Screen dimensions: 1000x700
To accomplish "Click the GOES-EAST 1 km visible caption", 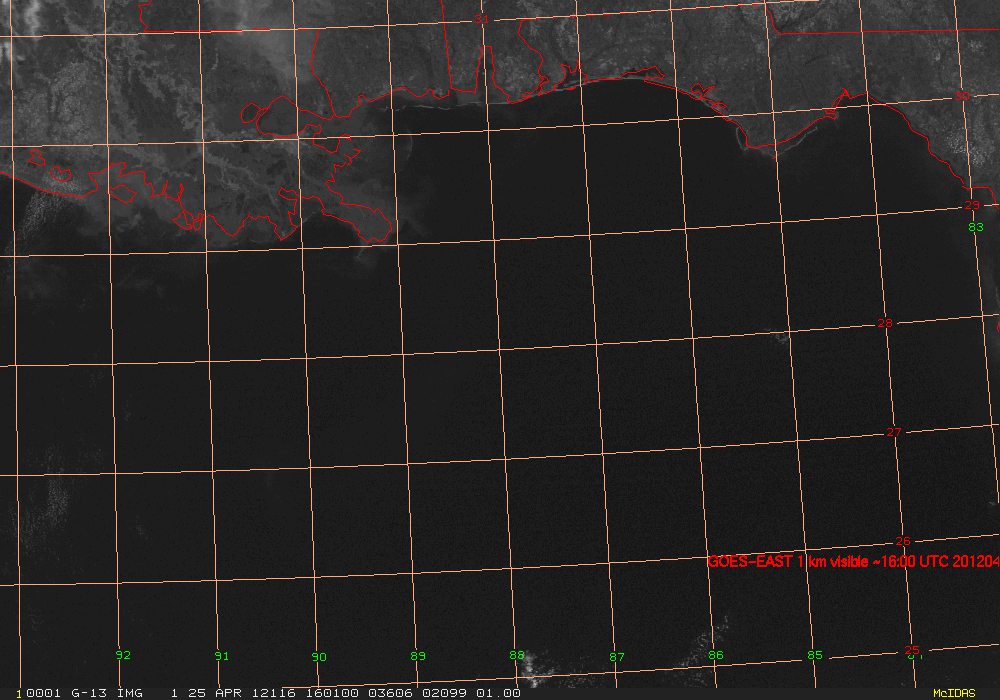I will [x=853, y=561].
